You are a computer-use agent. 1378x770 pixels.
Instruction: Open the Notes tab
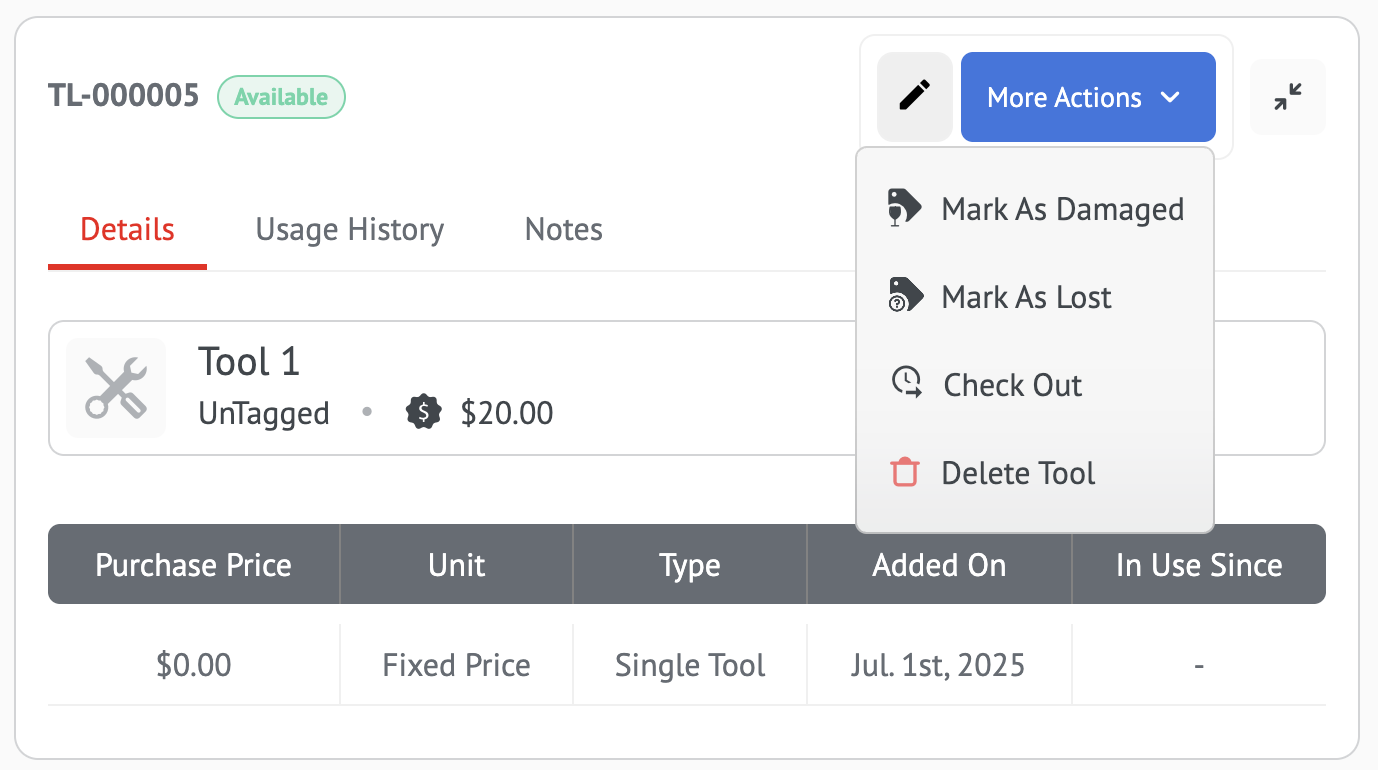tap(563, 230)
